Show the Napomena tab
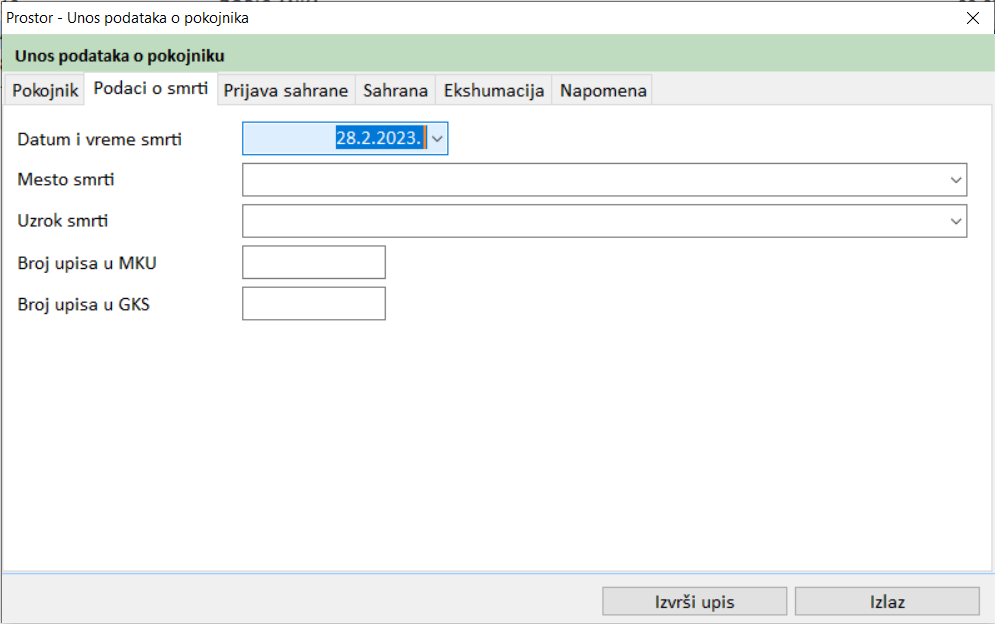This screenshot has width=995, height=624. pos(603,91)
